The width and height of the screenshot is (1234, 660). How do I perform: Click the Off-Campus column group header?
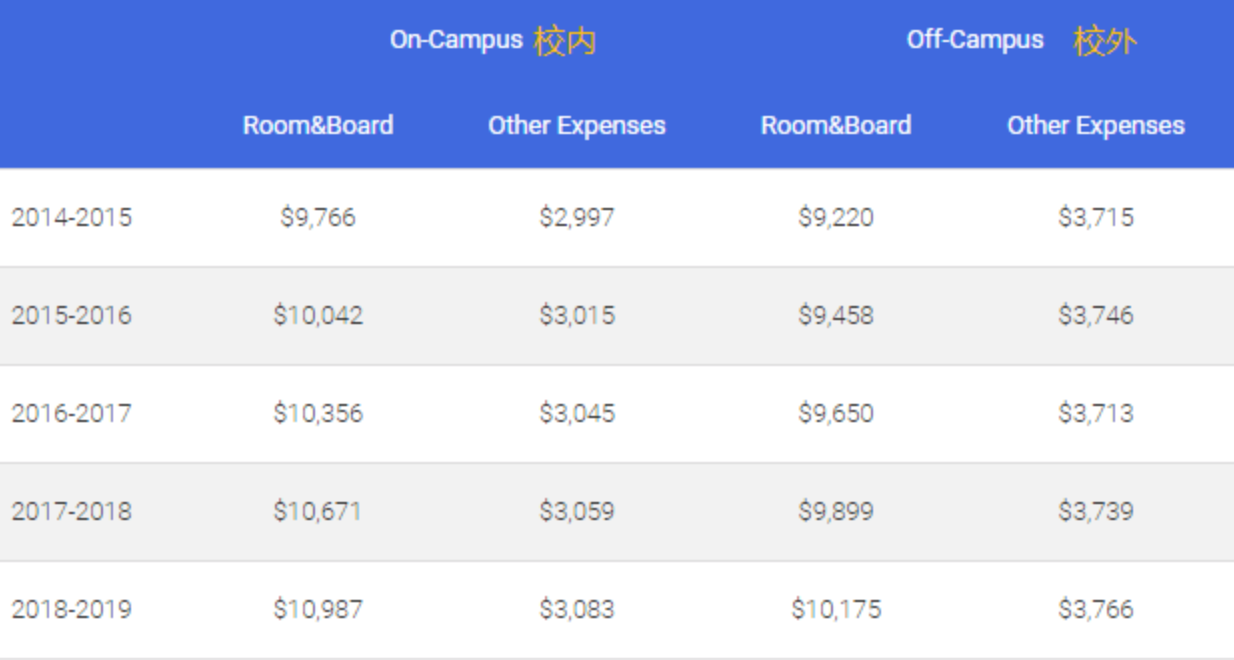coord(1021,41)
